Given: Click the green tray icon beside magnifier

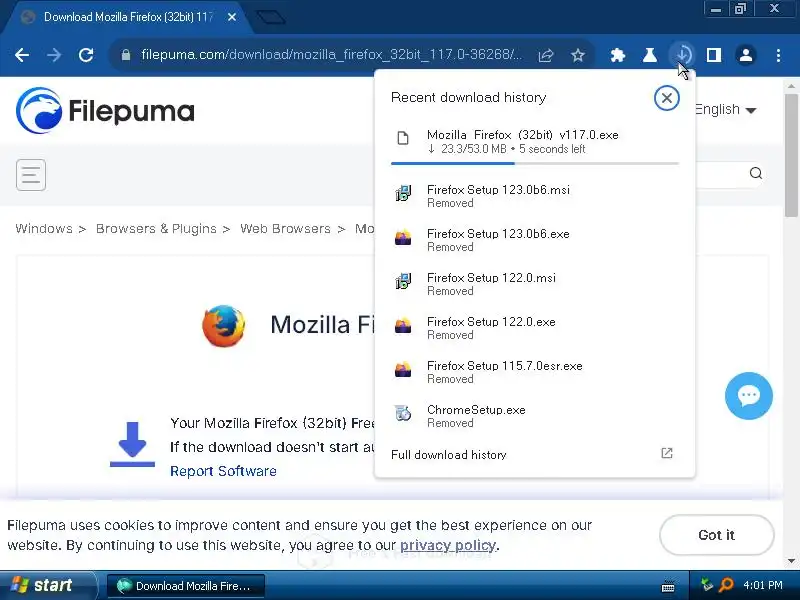Looking at the screenshot, I should tap(707, 585).
